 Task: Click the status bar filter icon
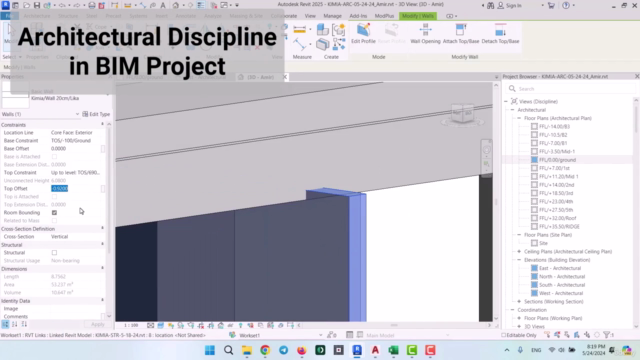pyautogui.click(x=607, y=335)
